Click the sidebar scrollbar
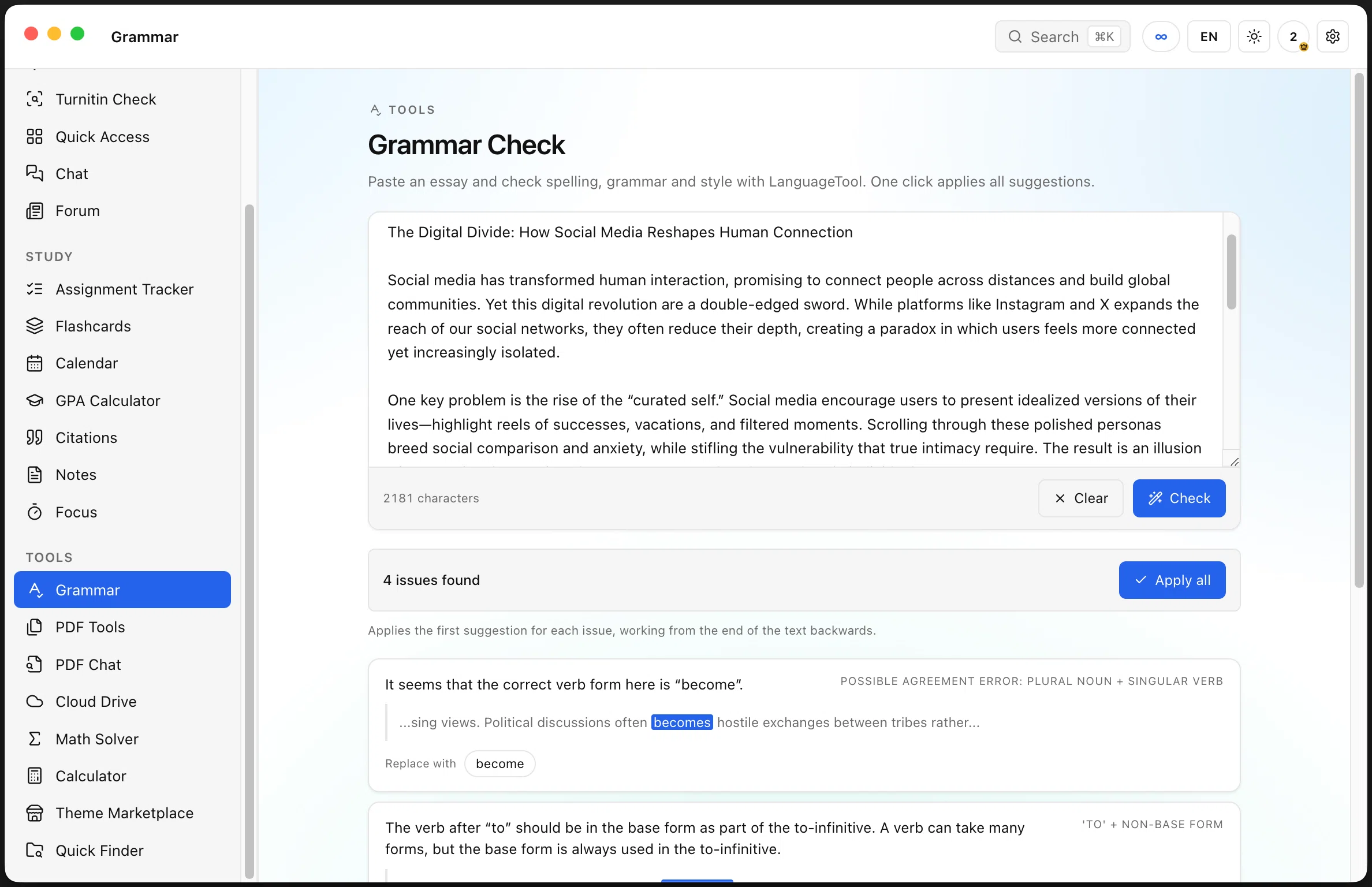1372x887 pixels. [249, 541]
